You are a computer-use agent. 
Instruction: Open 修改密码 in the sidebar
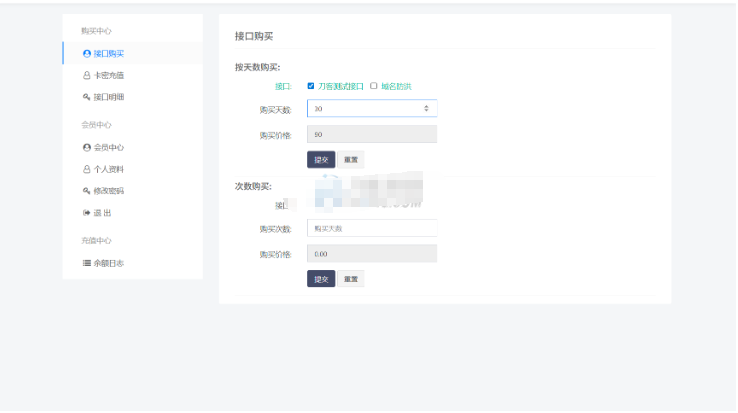click(x=133, y=191)
